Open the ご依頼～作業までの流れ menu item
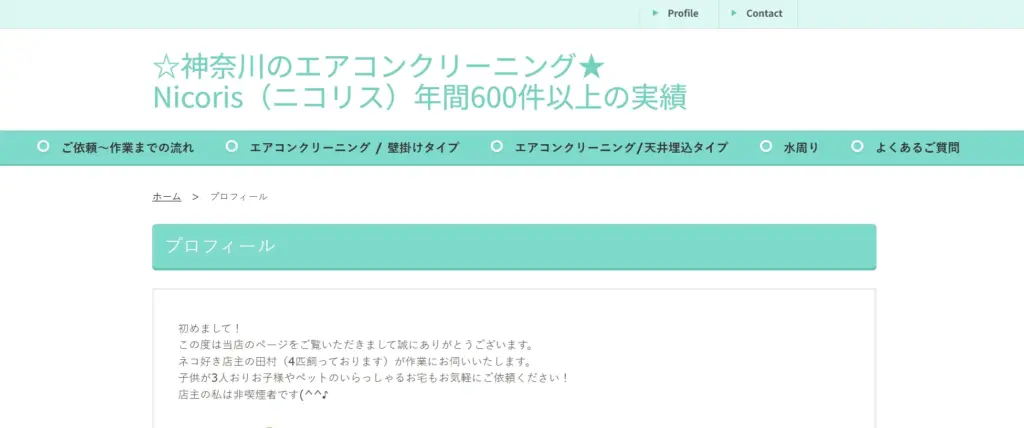The image size is (1024, 428). tap(127, 148)
